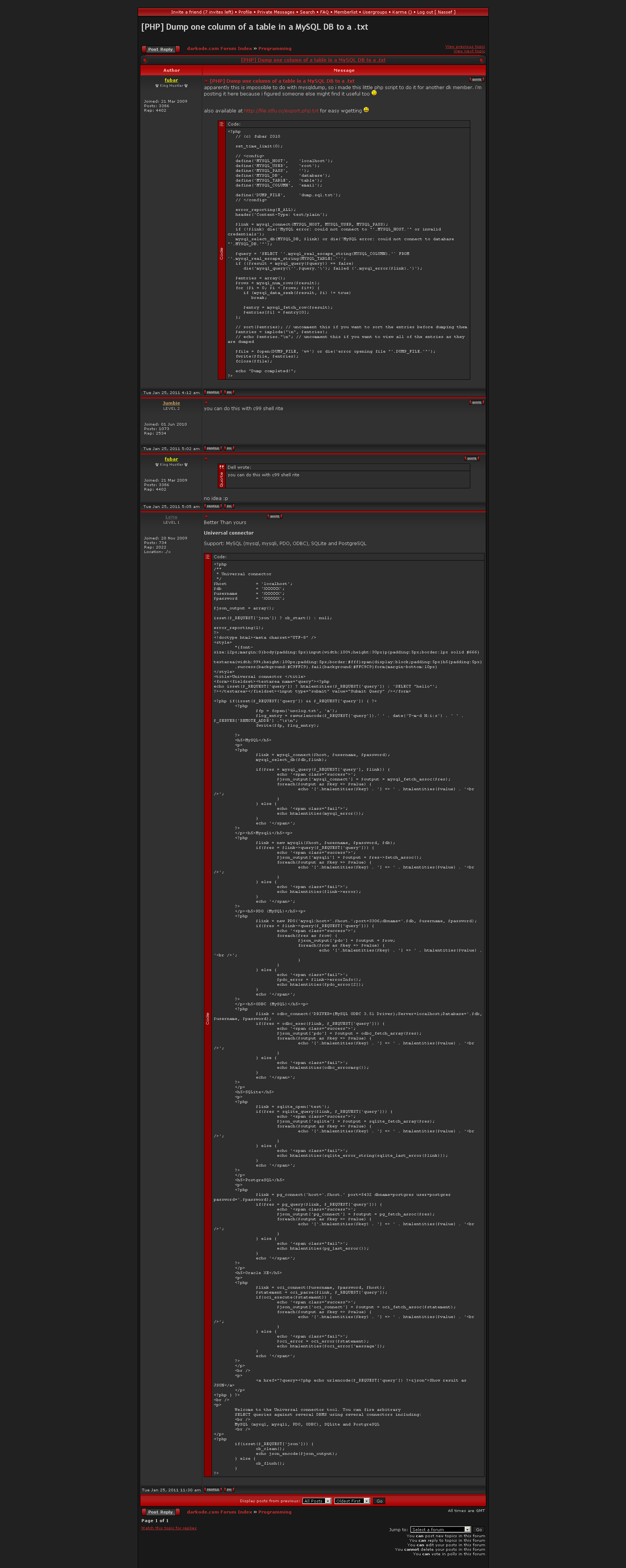Viewport: 626px width, 1568px height.
Task: Expand the Select a forum jump dropdown
Action: (x=440, y=1529)
